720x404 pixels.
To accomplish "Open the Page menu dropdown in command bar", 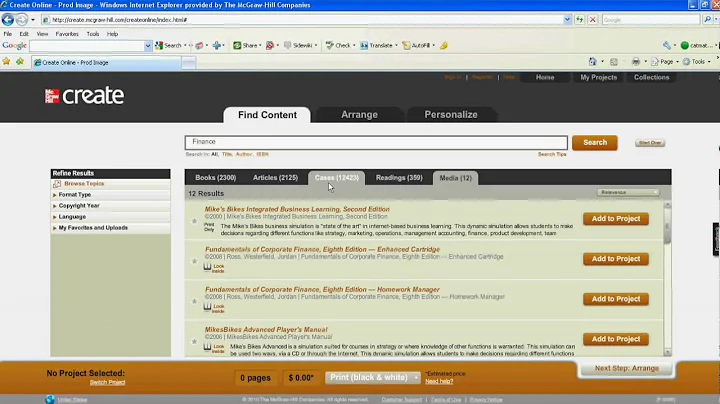I will [664, 62].
